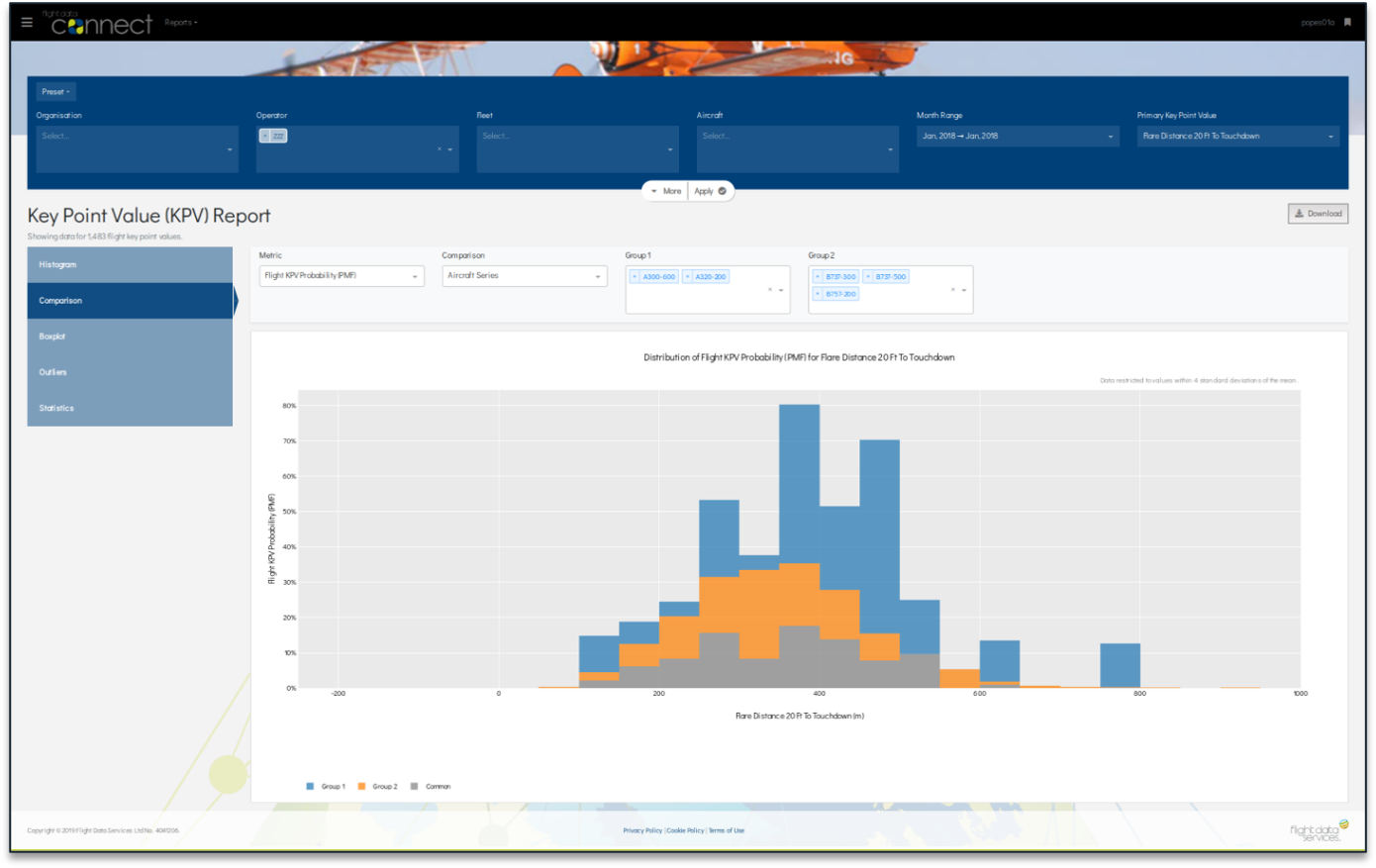Open the Month Range dropdown

[x=1018, y=137]
